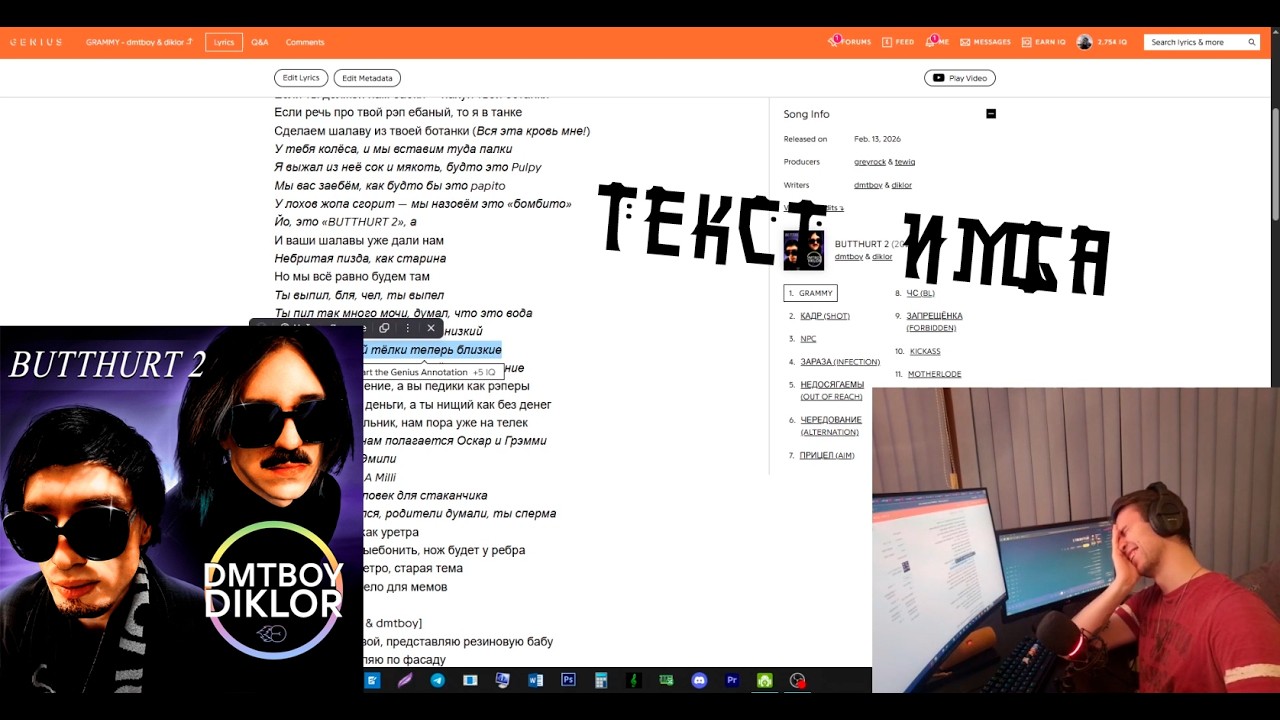Open the green hardware card app in taskbar
1280x720 pixels.
coord(666,680)
